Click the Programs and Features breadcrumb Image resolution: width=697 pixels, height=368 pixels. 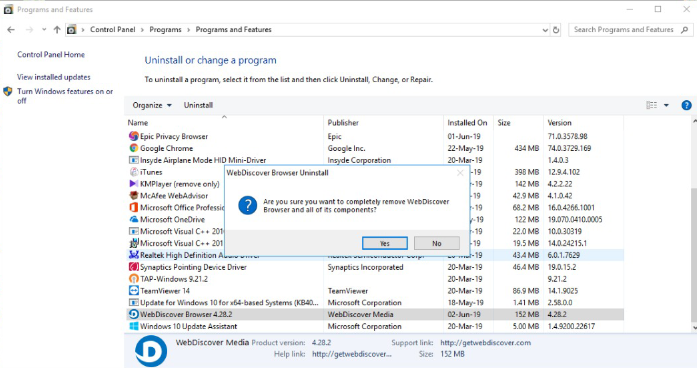(233, 30)
